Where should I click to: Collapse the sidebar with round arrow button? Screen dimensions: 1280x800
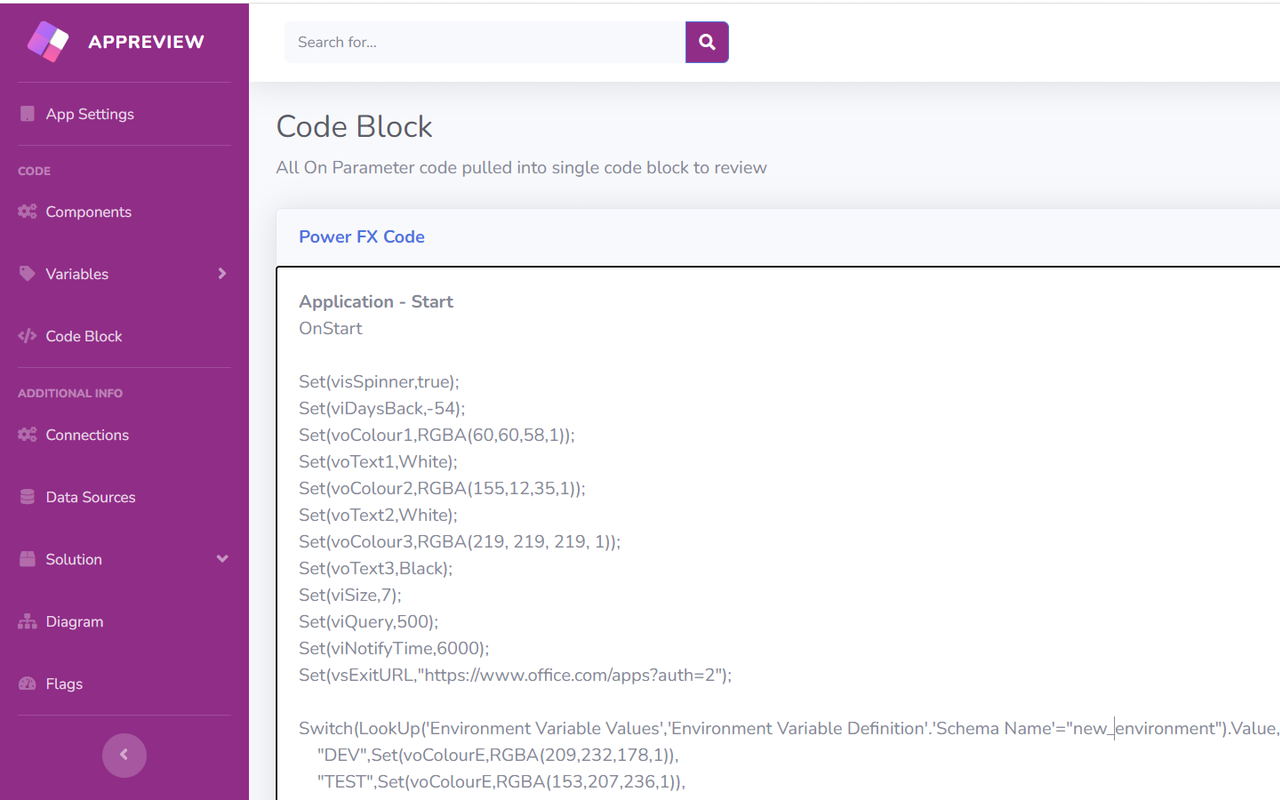pos(124,755)
